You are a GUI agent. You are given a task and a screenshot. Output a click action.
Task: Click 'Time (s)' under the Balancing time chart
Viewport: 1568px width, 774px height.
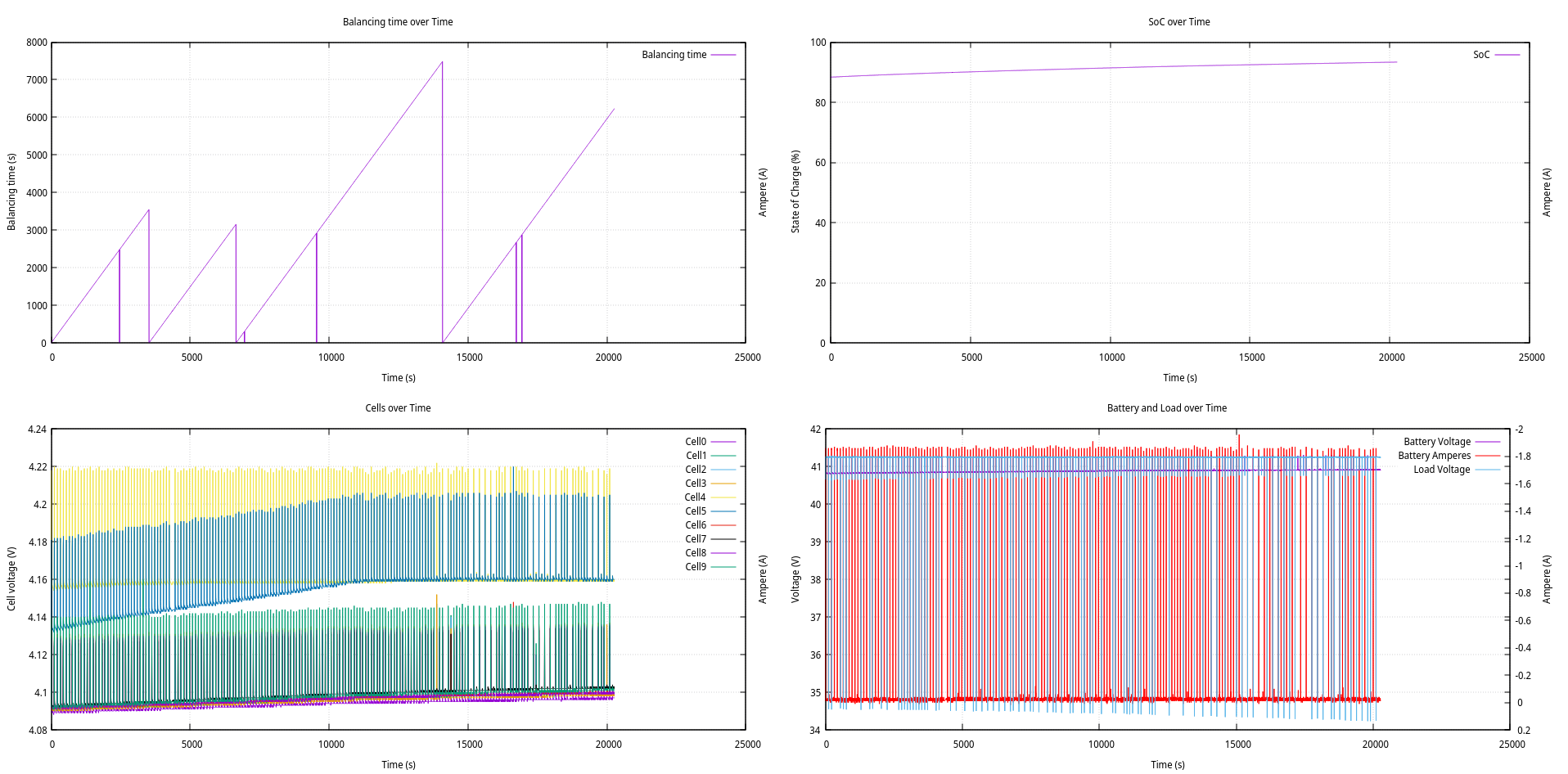[x=399, y=378]
